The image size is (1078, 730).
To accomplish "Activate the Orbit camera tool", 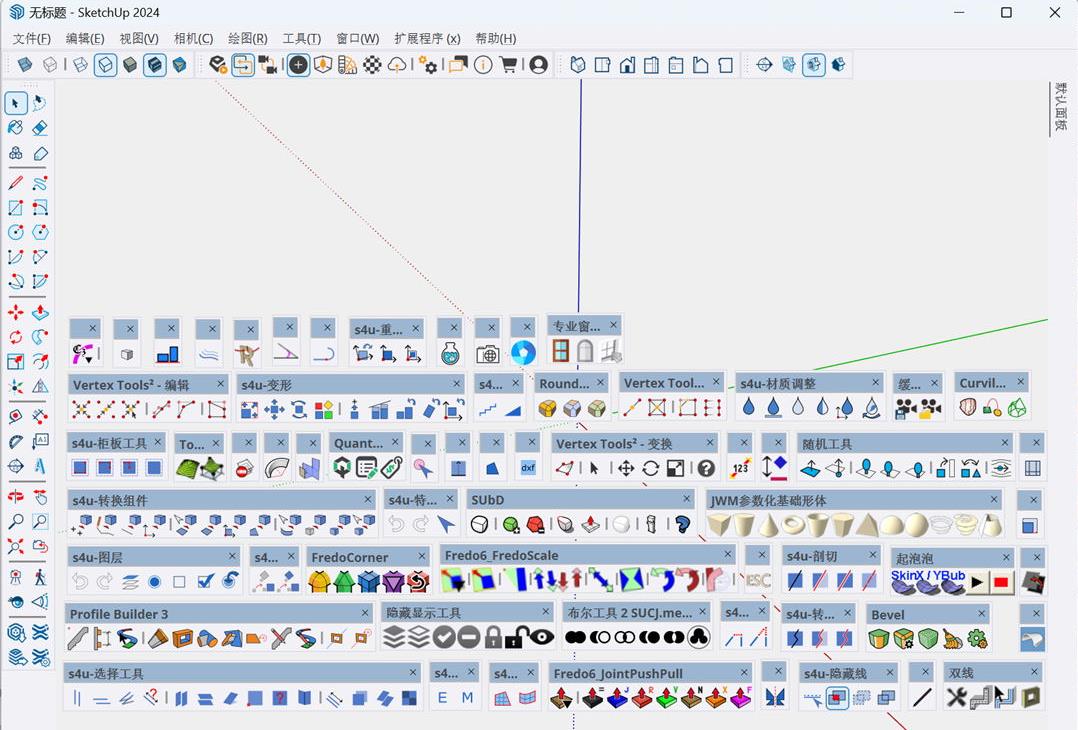I will (x=15, y=497).
